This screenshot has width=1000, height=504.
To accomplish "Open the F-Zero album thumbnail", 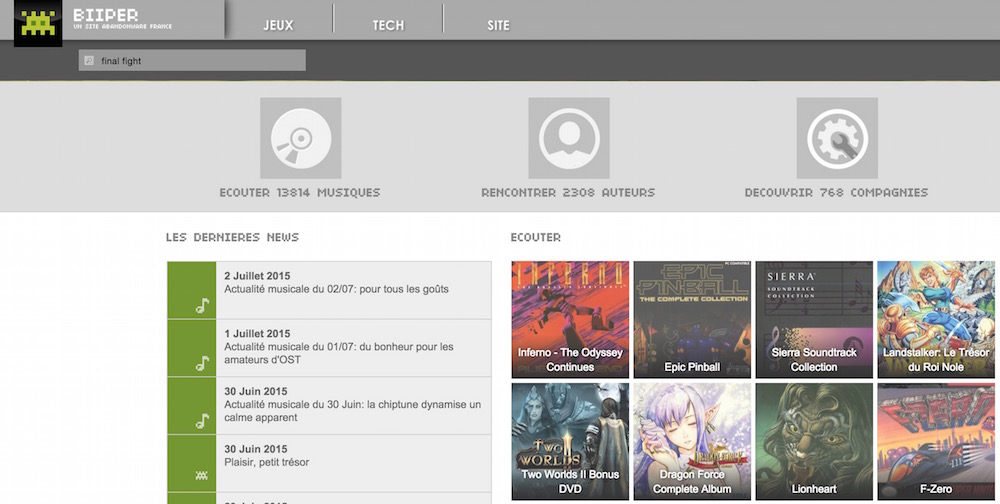I will (x=937, y=441).
